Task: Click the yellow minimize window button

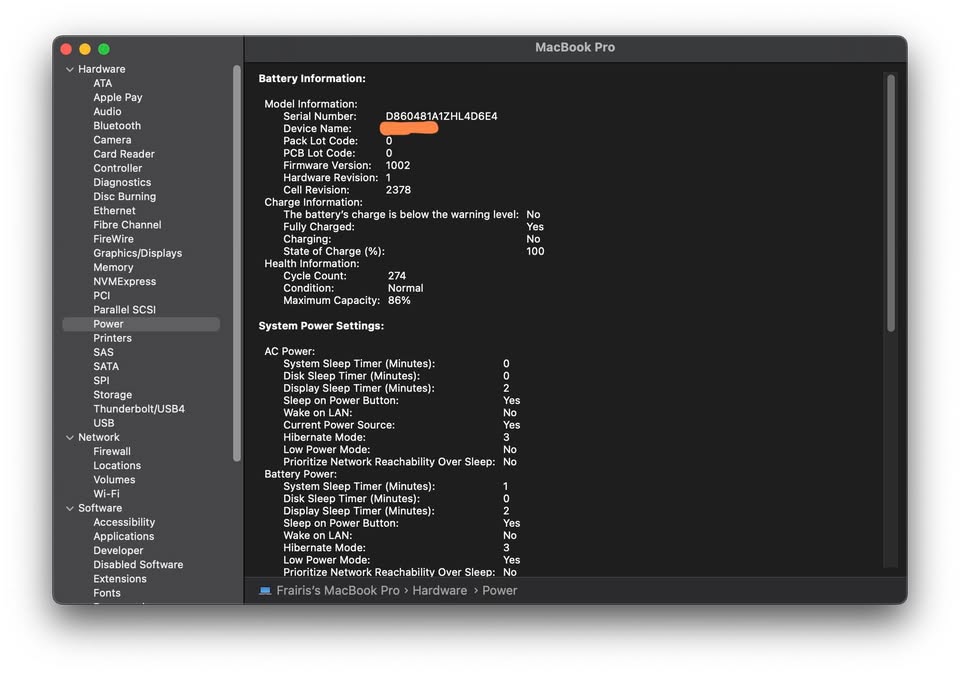Action: 85,49
